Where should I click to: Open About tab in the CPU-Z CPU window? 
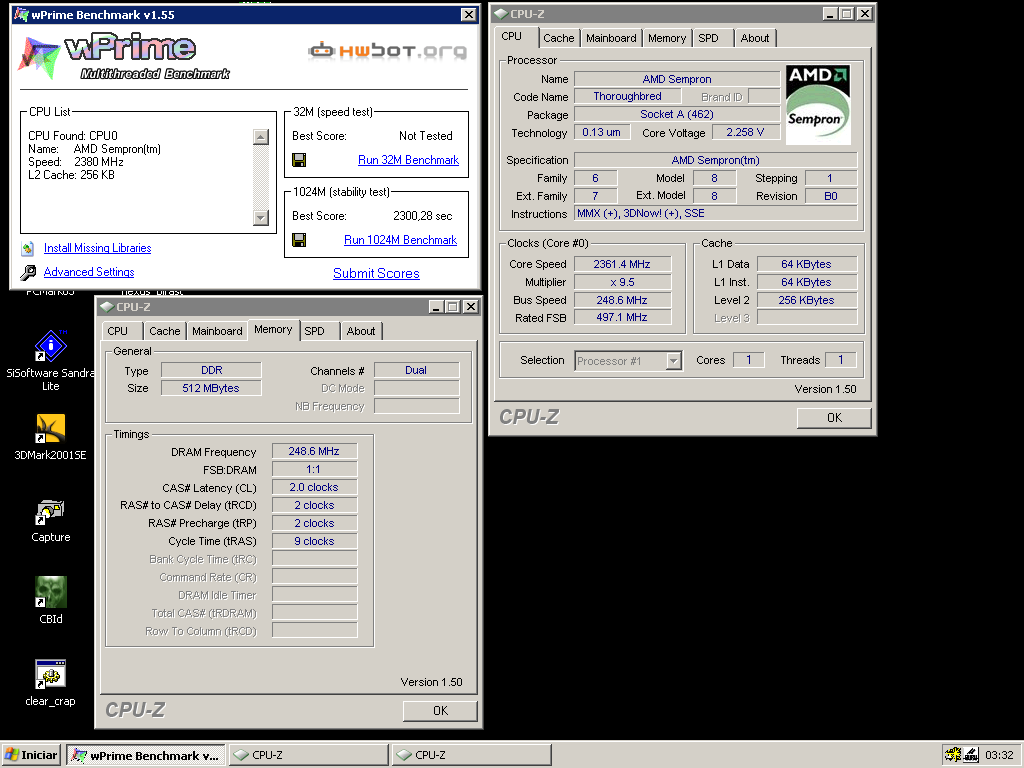(754, 39)
